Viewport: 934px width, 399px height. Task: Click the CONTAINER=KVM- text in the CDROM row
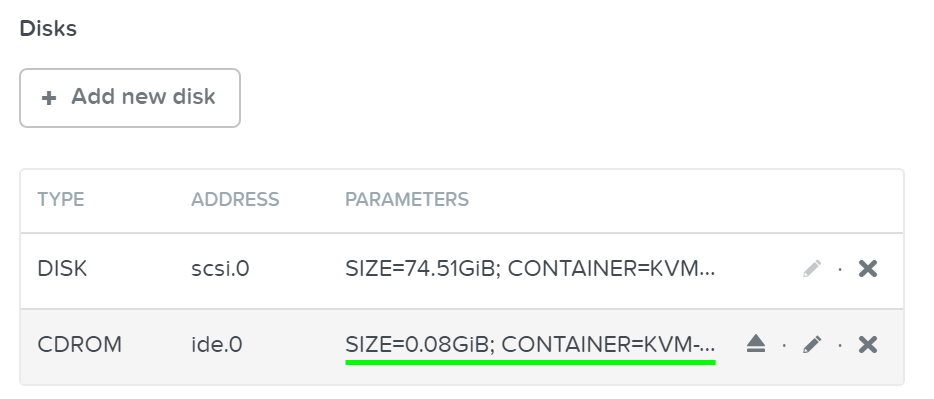point(608,345)
